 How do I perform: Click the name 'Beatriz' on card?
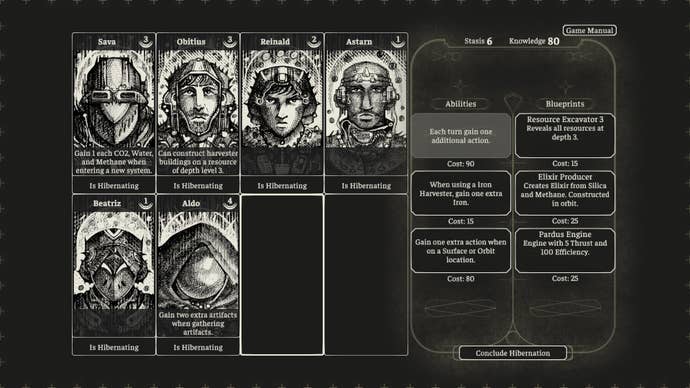point(106,203)
